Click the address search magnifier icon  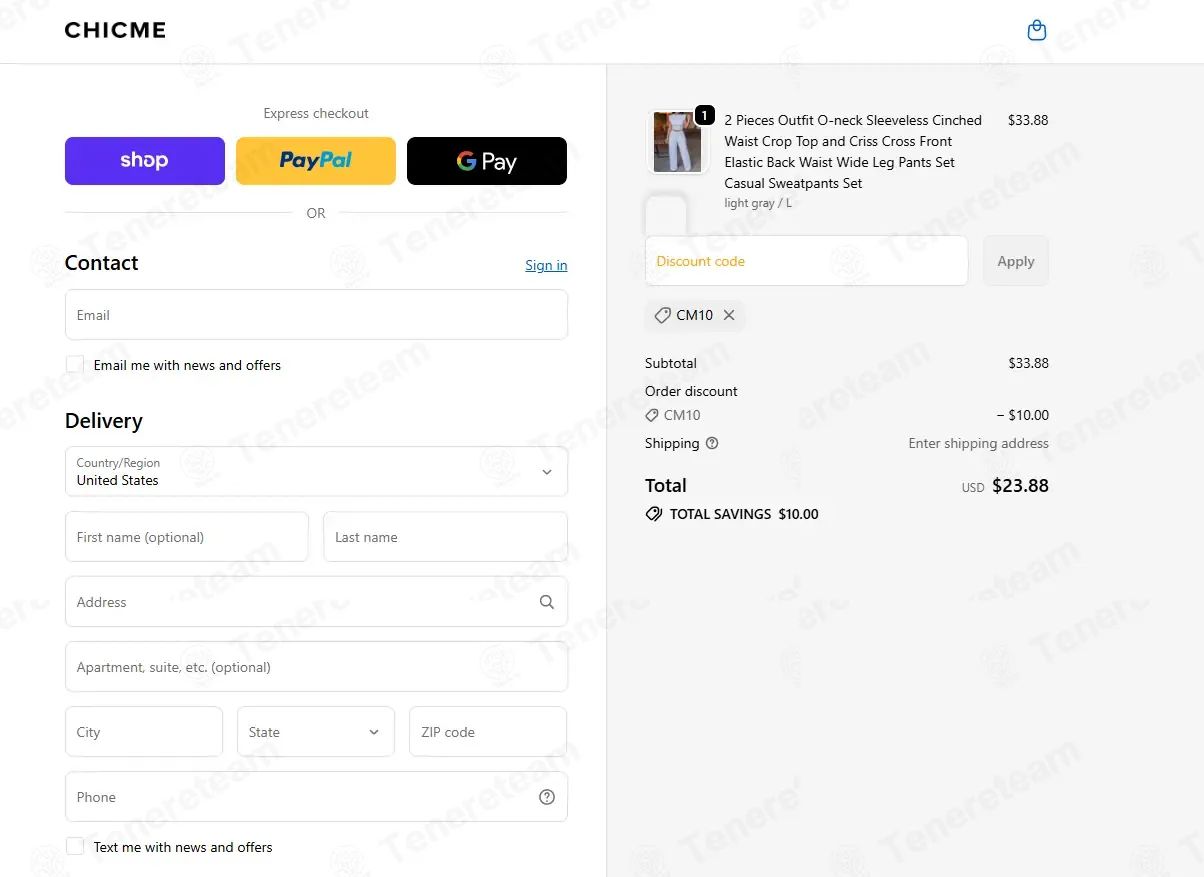point(546,602)
